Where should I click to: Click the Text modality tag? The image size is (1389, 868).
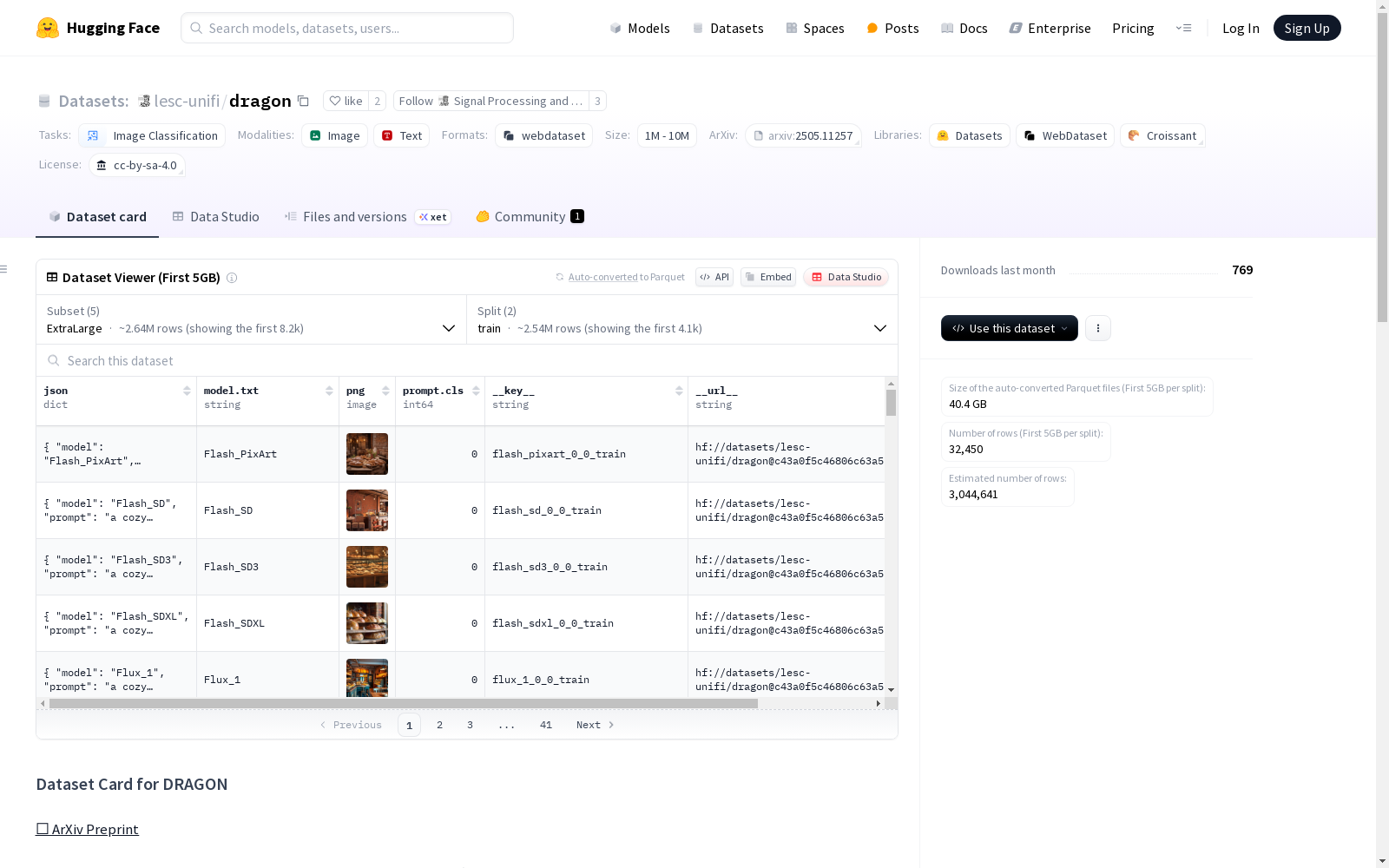(x=402, y=135)
